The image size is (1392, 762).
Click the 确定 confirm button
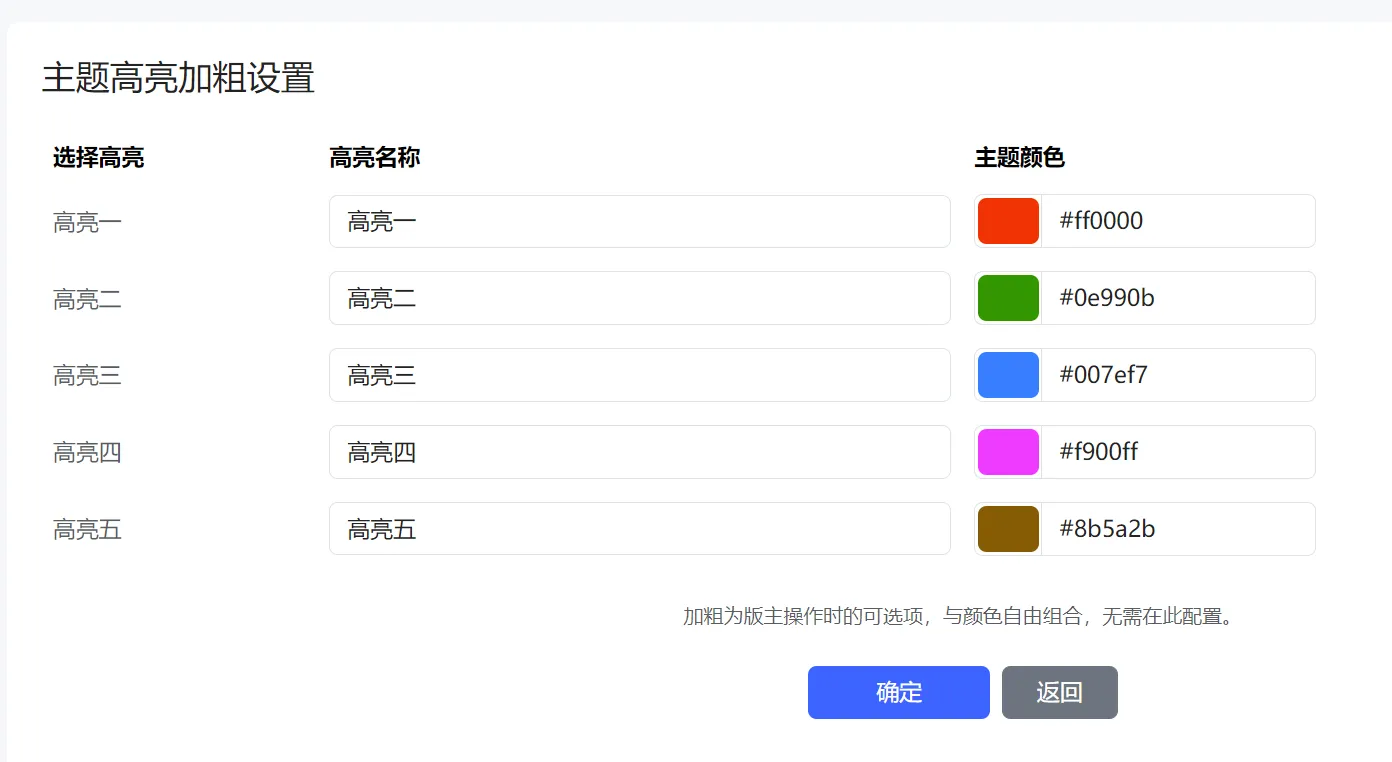pyautogui.click(x=899, y=692)
